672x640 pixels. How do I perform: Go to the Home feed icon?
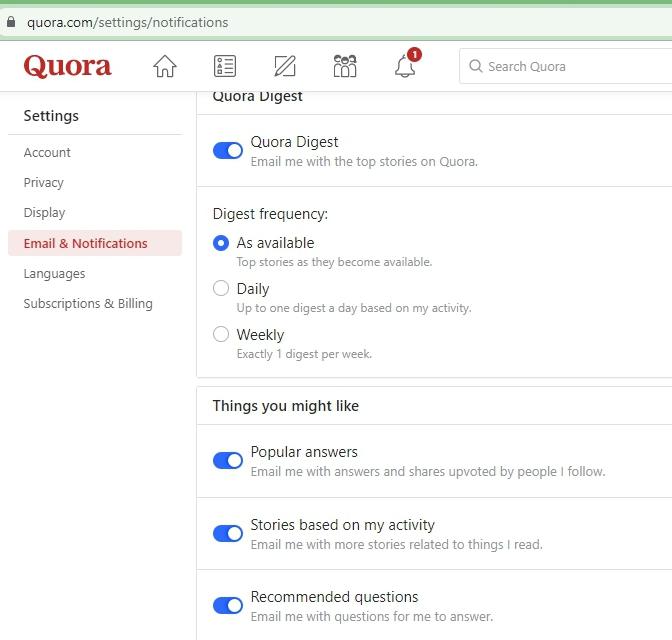tap(165, 66)
